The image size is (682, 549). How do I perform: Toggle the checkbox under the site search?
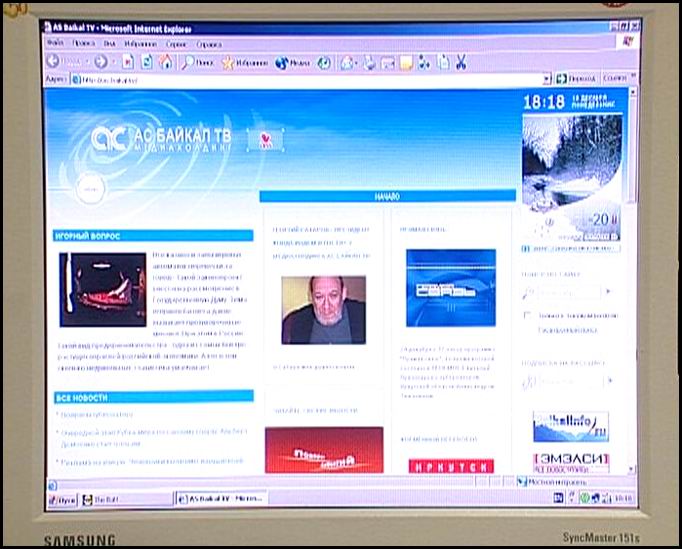528,315
